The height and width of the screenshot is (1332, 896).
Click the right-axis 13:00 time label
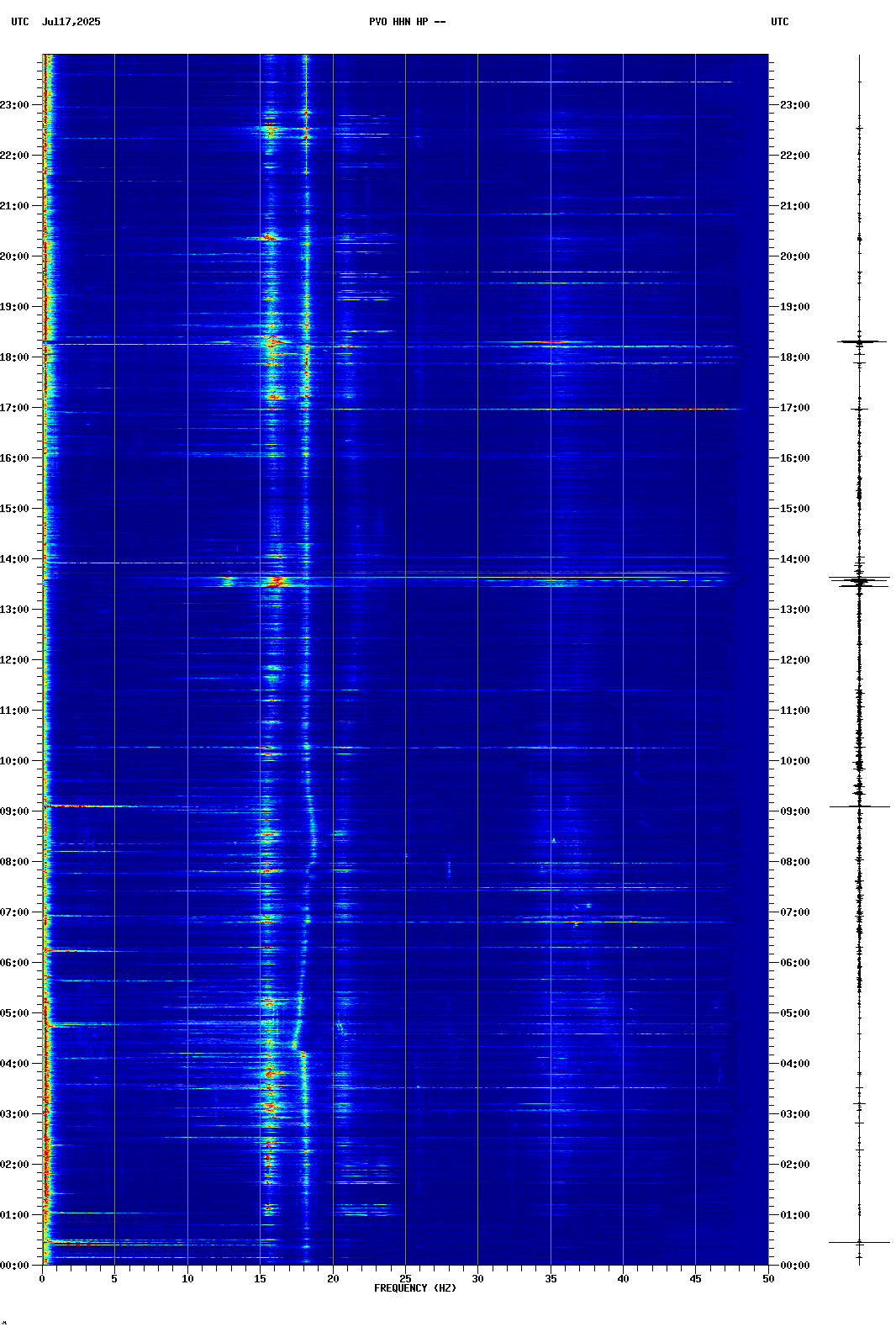(x=795, y=610)
